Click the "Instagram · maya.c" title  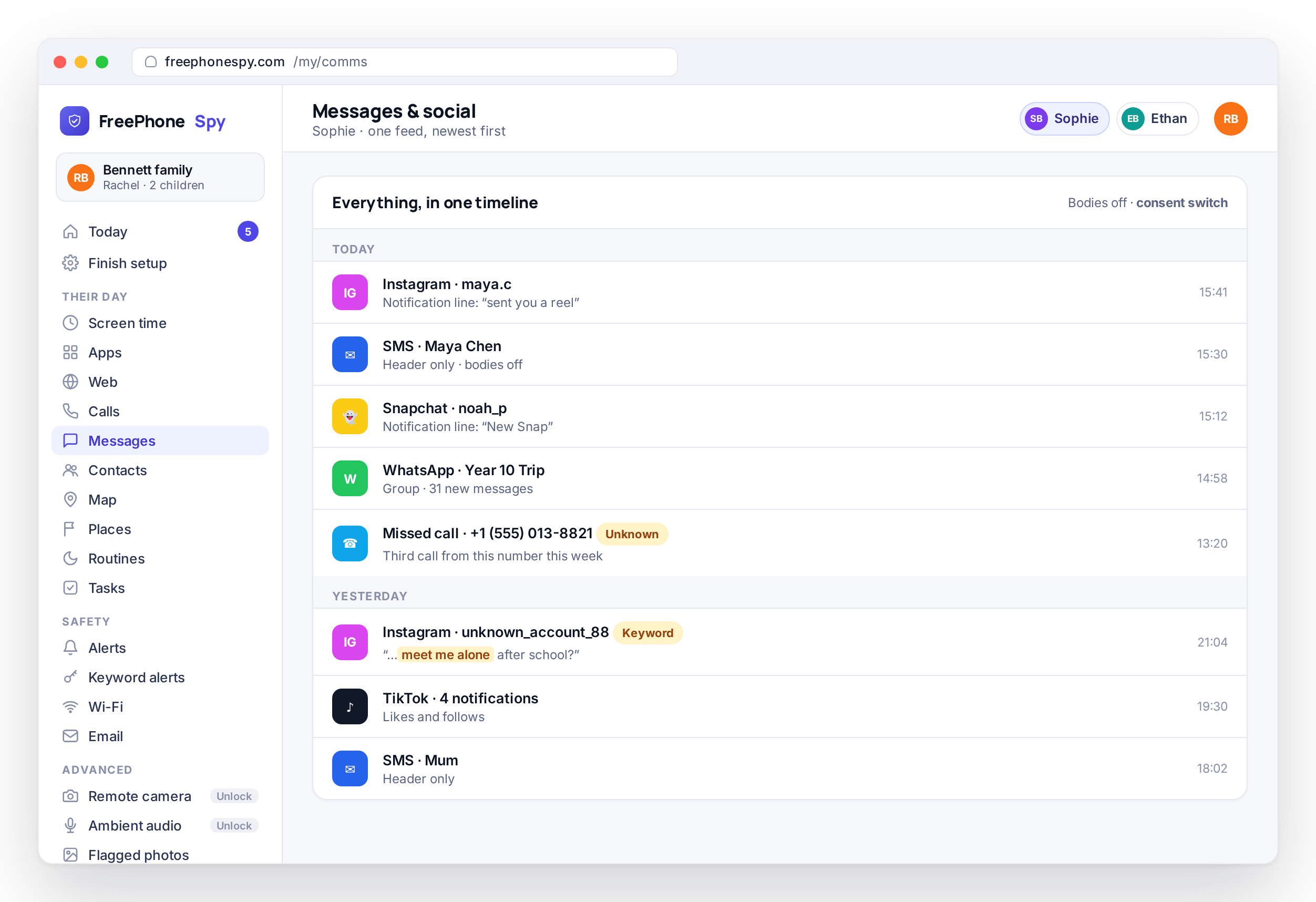pos(447,284)
